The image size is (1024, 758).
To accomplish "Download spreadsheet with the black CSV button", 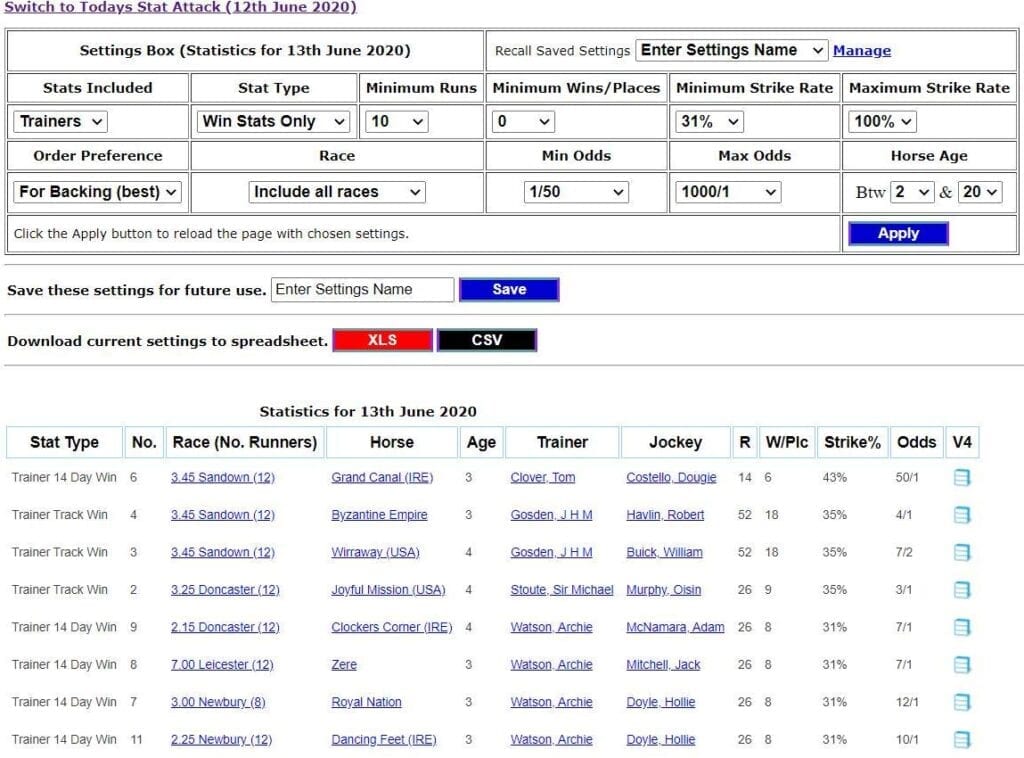I will pos(487,340).
